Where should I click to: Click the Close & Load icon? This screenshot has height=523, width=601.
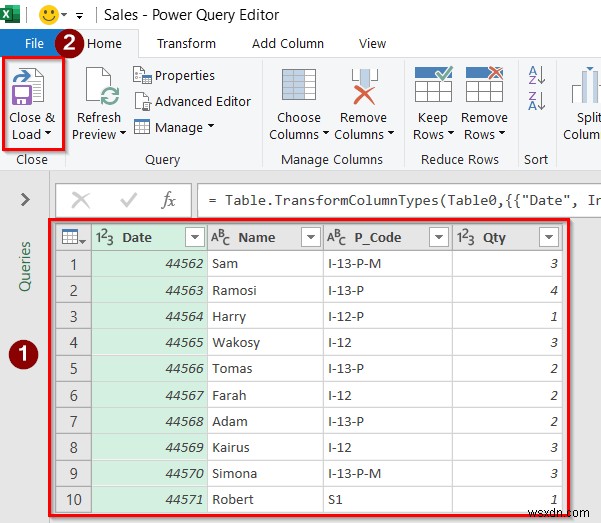(28, 87)
